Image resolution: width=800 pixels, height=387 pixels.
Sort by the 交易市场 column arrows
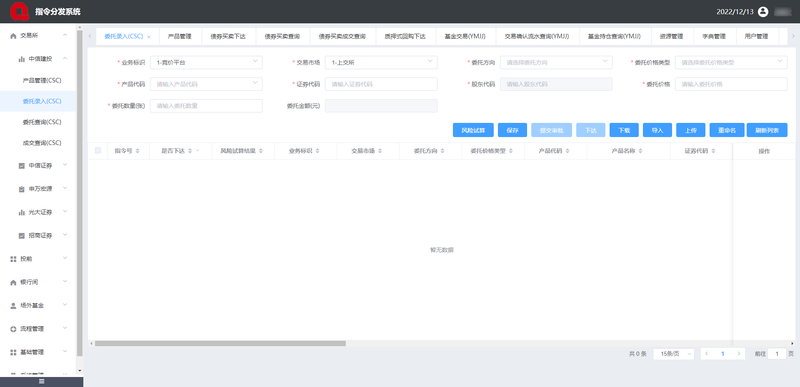pos(380,151)
